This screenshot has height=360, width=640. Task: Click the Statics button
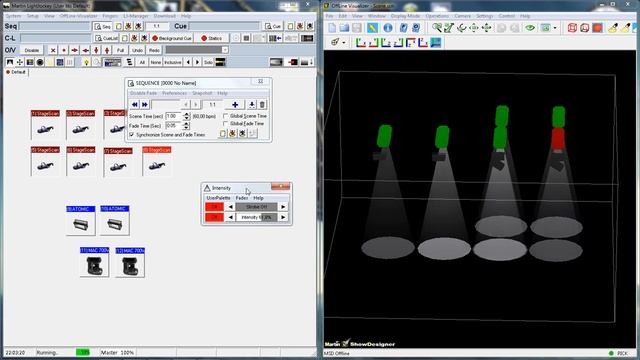pyautogui.click(x=211, y=38)
